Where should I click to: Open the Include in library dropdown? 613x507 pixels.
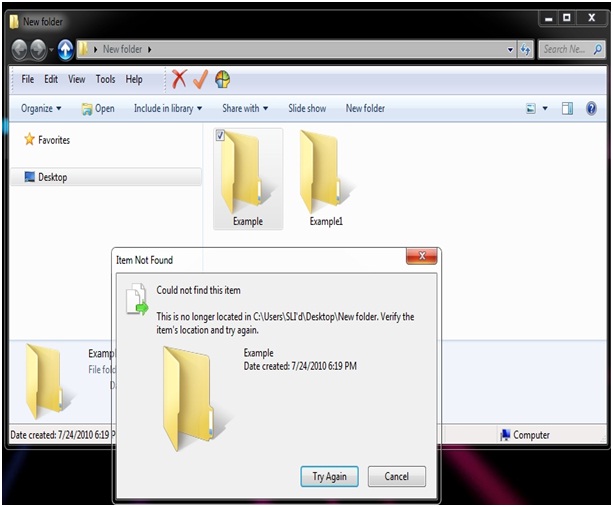[167, 108]
